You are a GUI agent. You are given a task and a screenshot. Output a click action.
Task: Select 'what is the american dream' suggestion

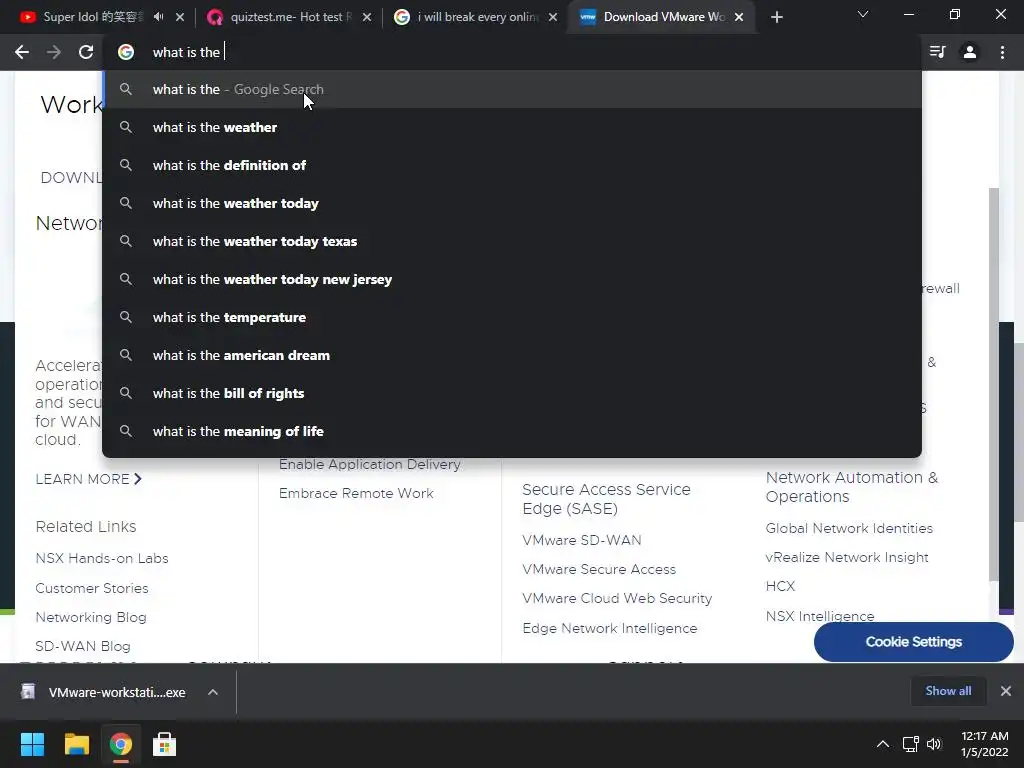512,355
